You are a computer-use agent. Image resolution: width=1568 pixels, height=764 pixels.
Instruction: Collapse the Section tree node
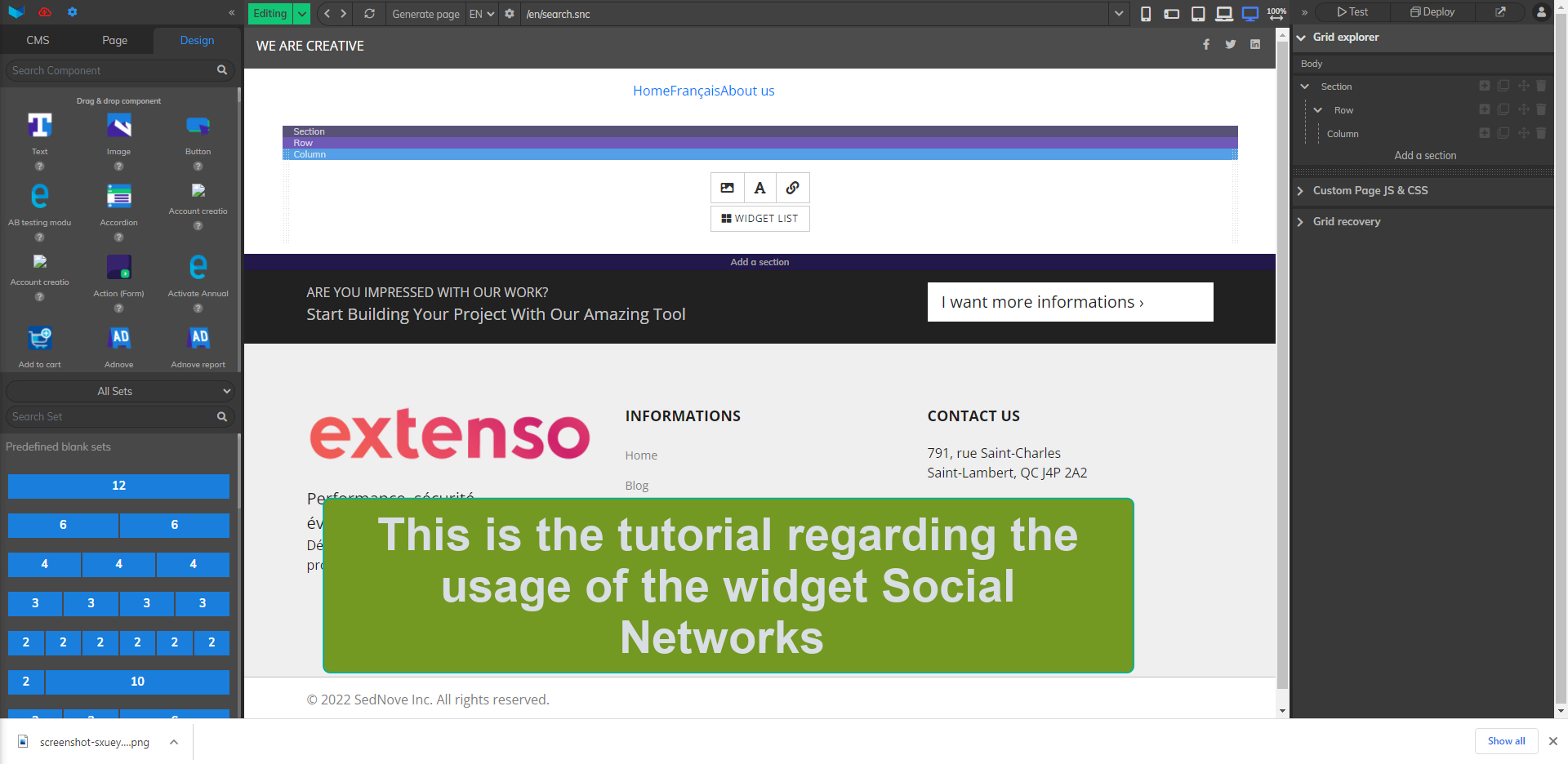(1304, 87)
